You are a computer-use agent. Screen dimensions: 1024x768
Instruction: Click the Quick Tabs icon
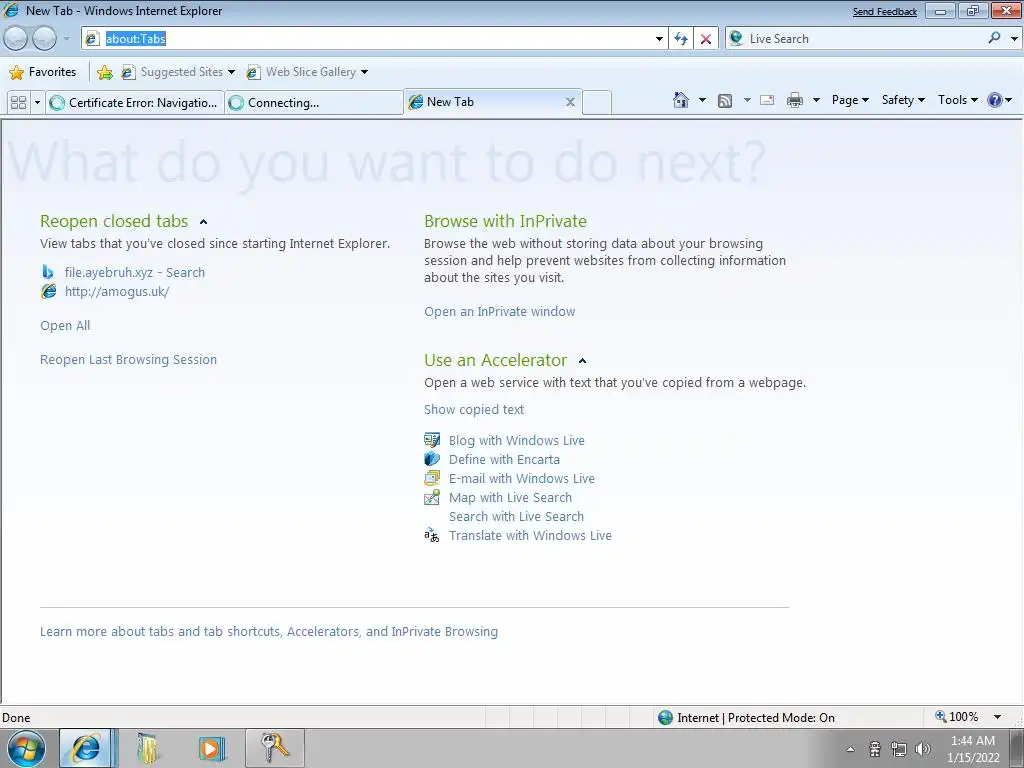tap(19, 103)
